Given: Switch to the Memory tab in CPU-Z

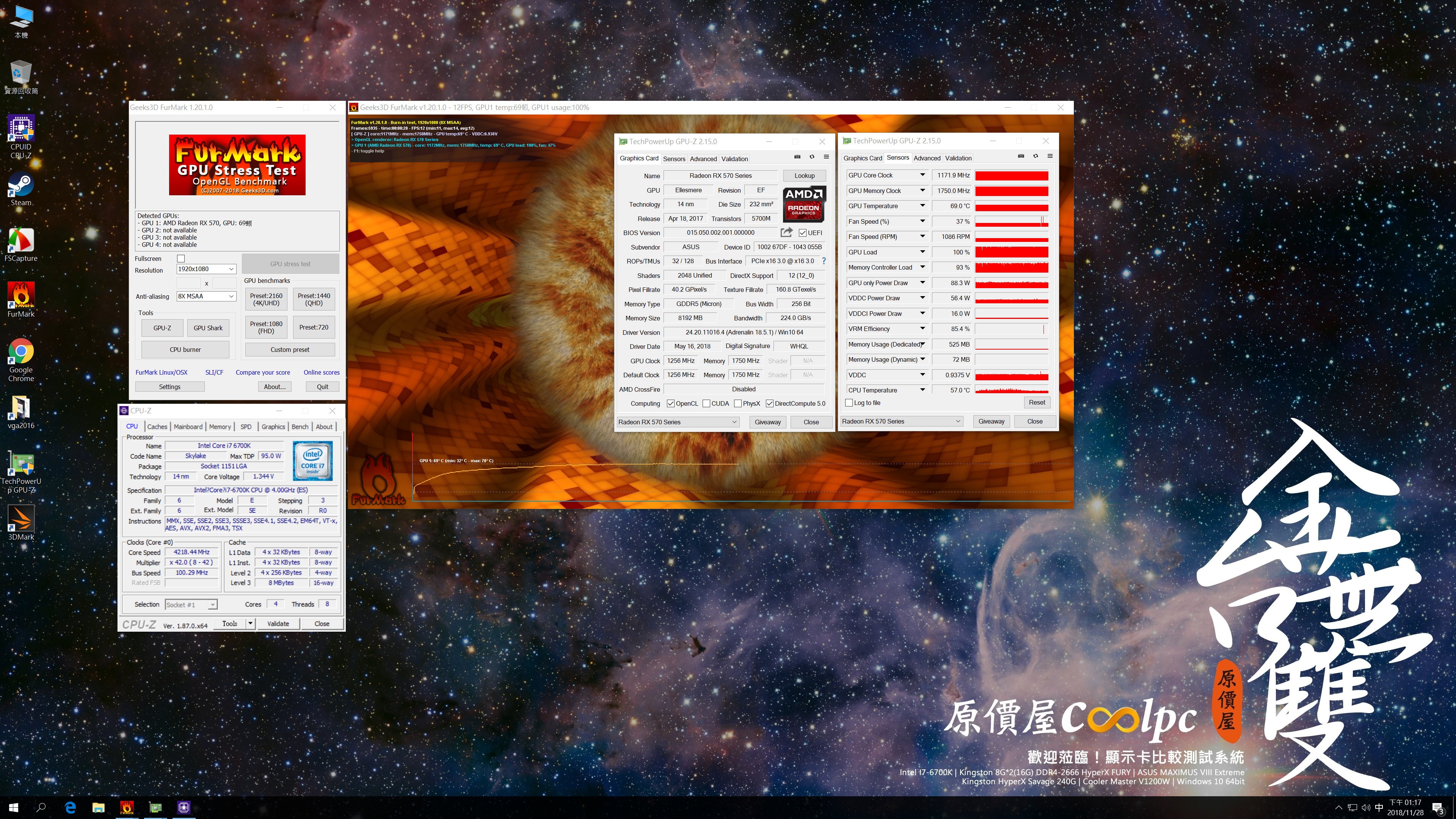Looking at the screenshot, I should pos(220,427).
